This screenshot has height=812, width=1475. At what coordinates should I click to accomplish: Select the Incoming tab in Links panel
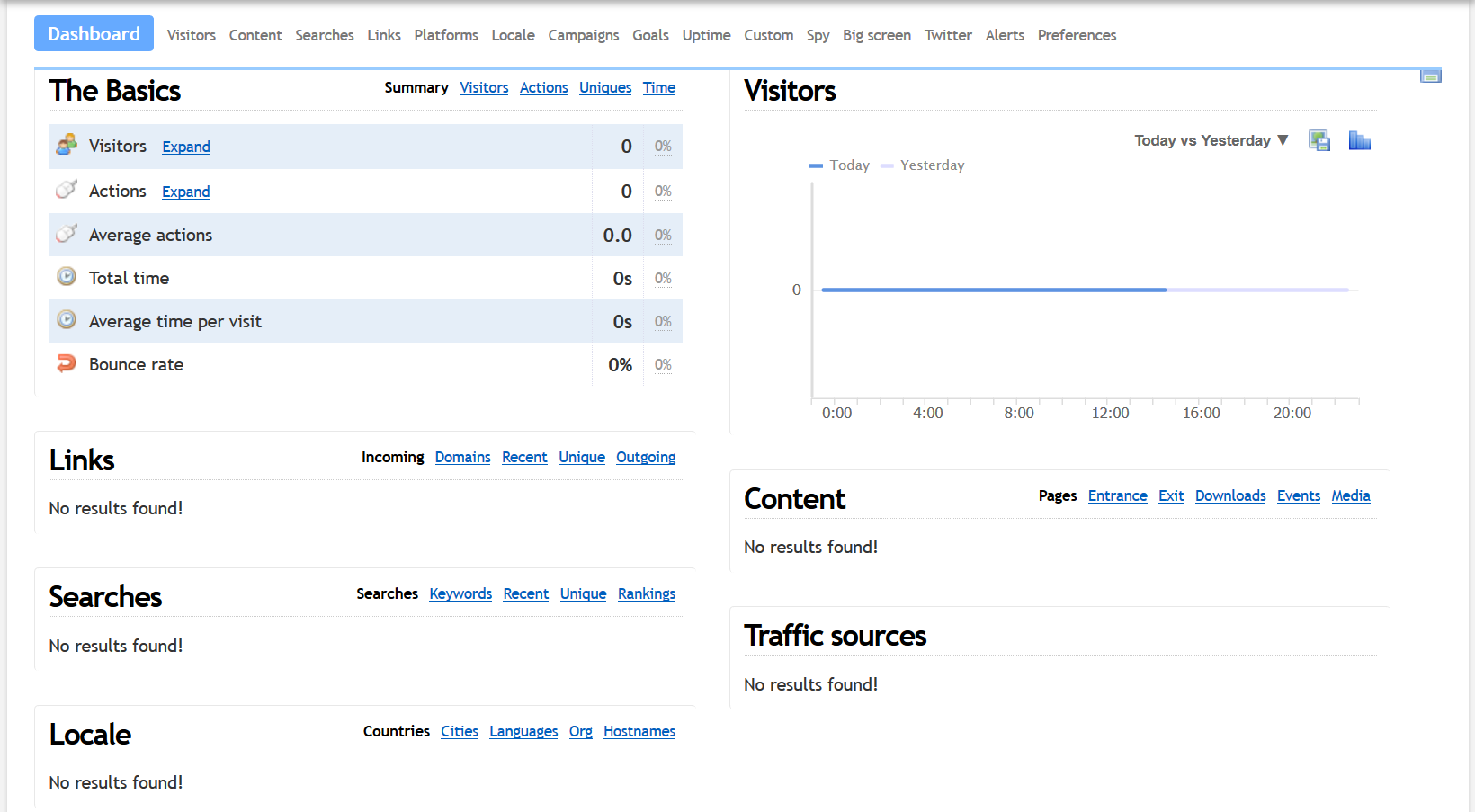[x=393, y=457]
